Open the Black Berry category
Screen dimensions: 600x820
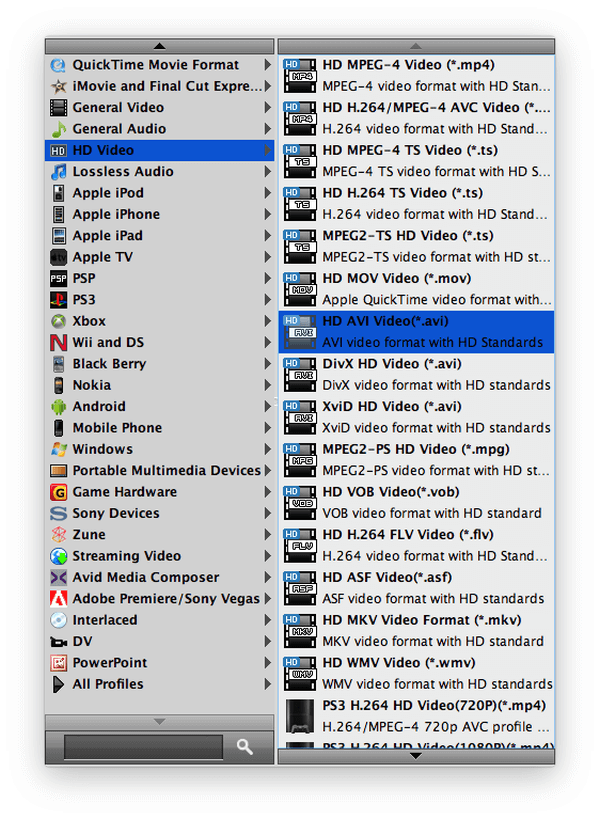(x=160, y=364)
